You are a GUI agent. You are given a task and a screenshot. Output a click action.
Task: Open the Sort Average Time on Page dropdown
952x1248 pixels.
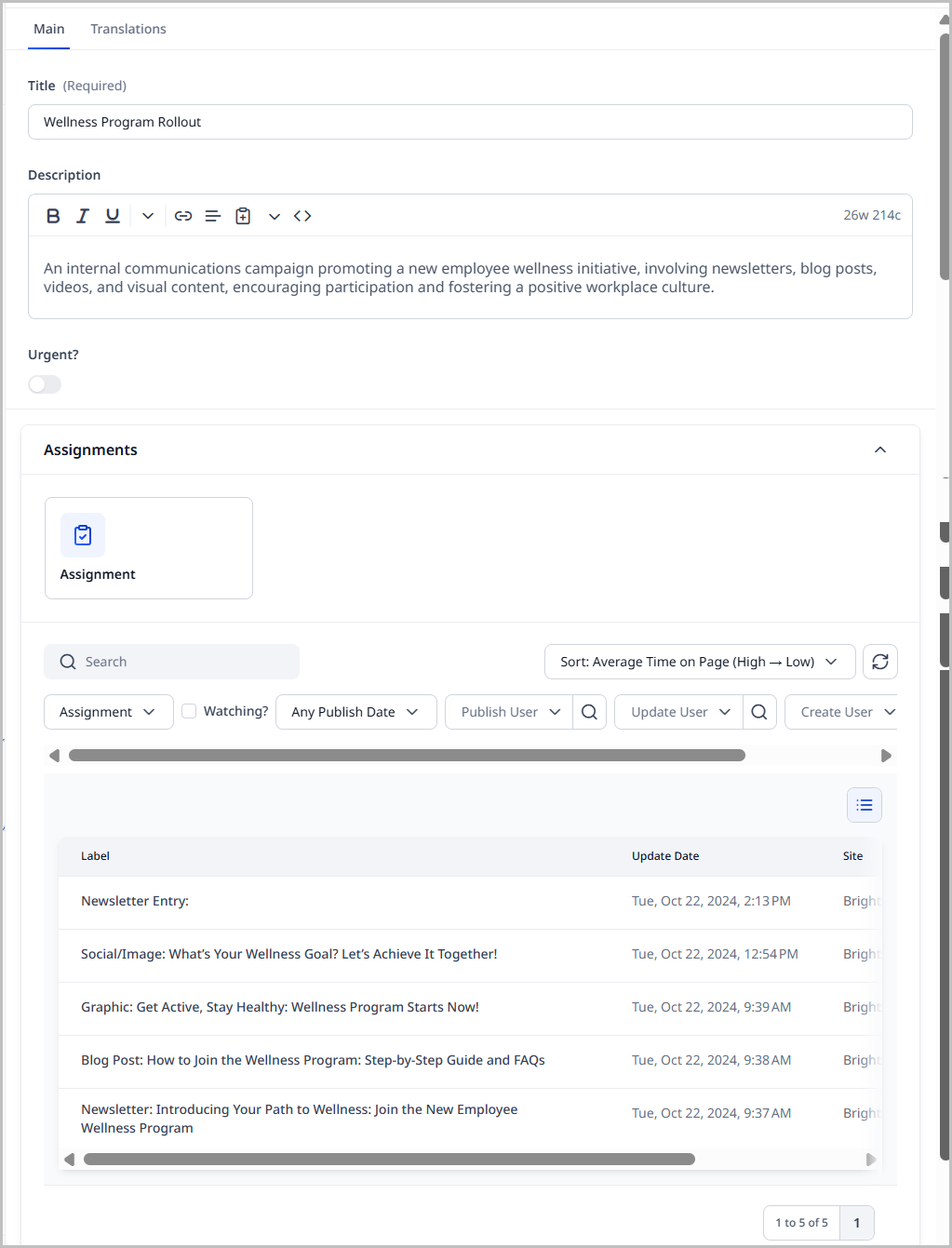coord(699,661)
